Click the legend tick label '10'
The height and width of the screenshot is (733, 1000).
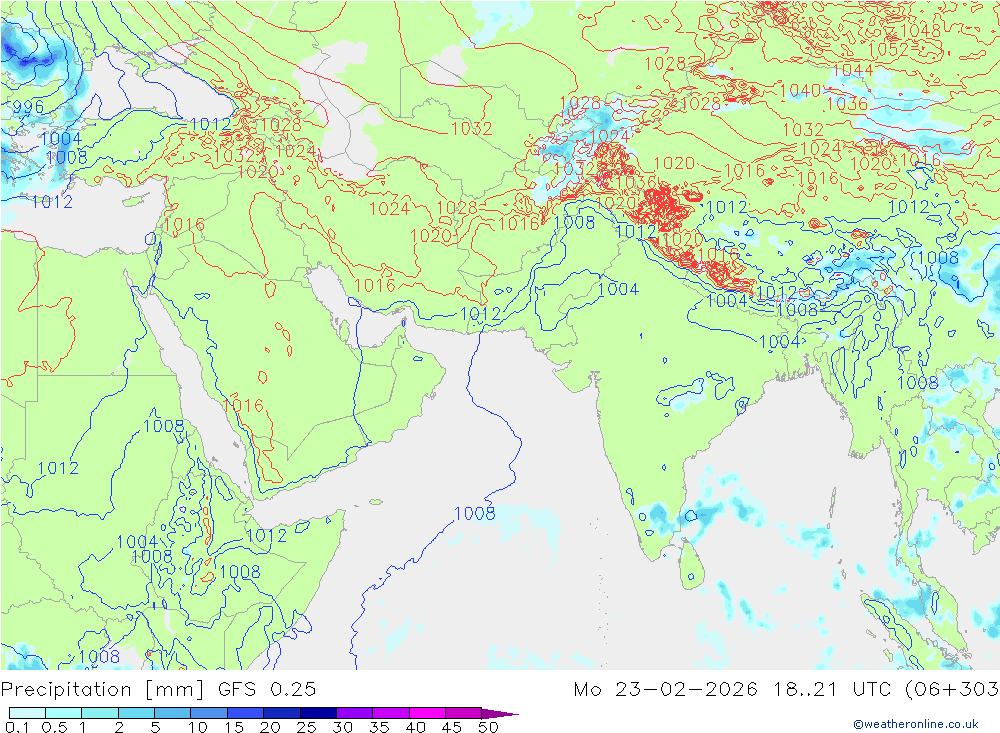coord(198,727)
